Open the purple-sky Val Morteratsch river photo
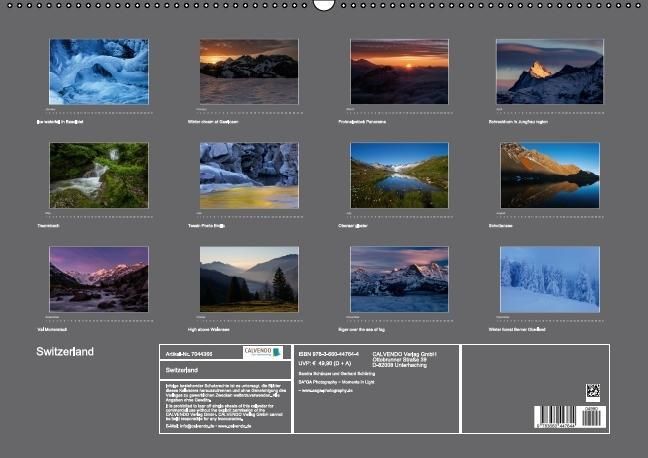The height and width of the screenshot is (458, 648). [99, 279]
